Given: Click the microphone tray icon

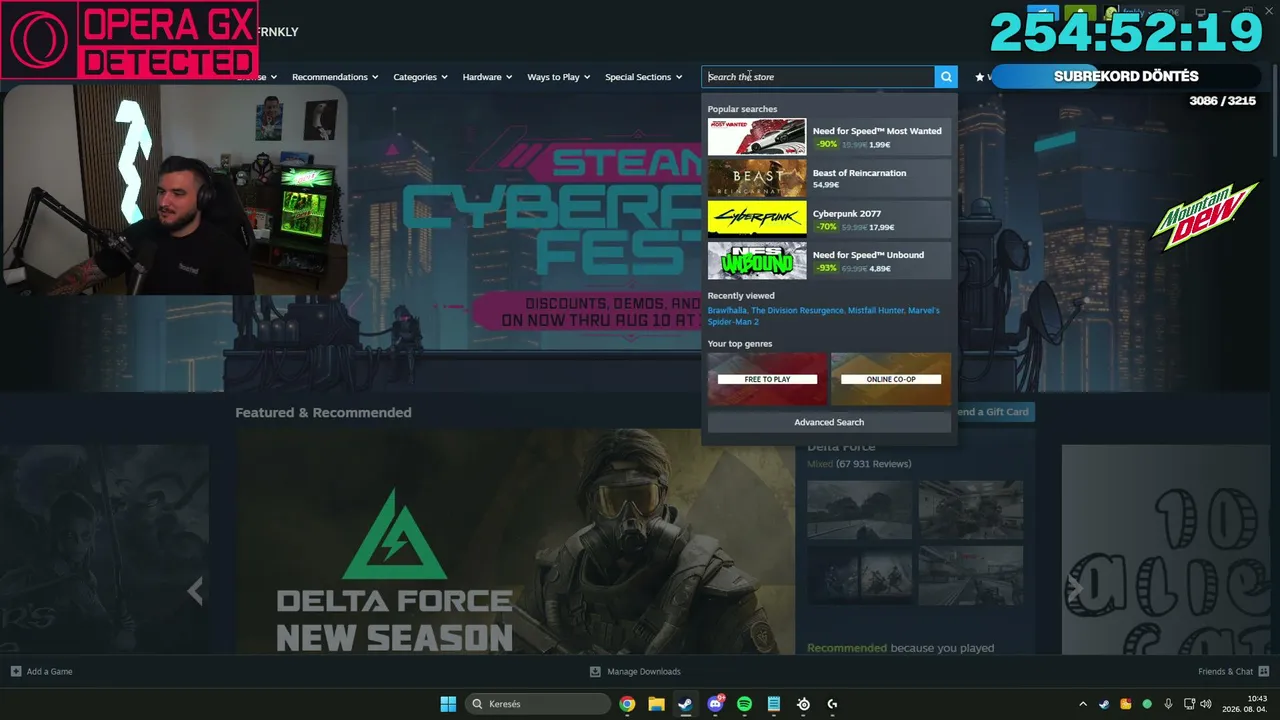Looking at the screenshot, I should pos(1168,704).
